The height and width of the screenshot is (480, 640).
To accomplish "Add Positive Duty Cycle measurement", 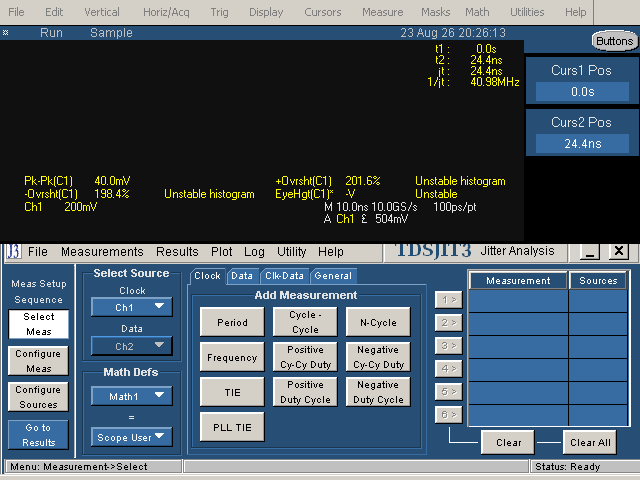I will tap(305, 392).
